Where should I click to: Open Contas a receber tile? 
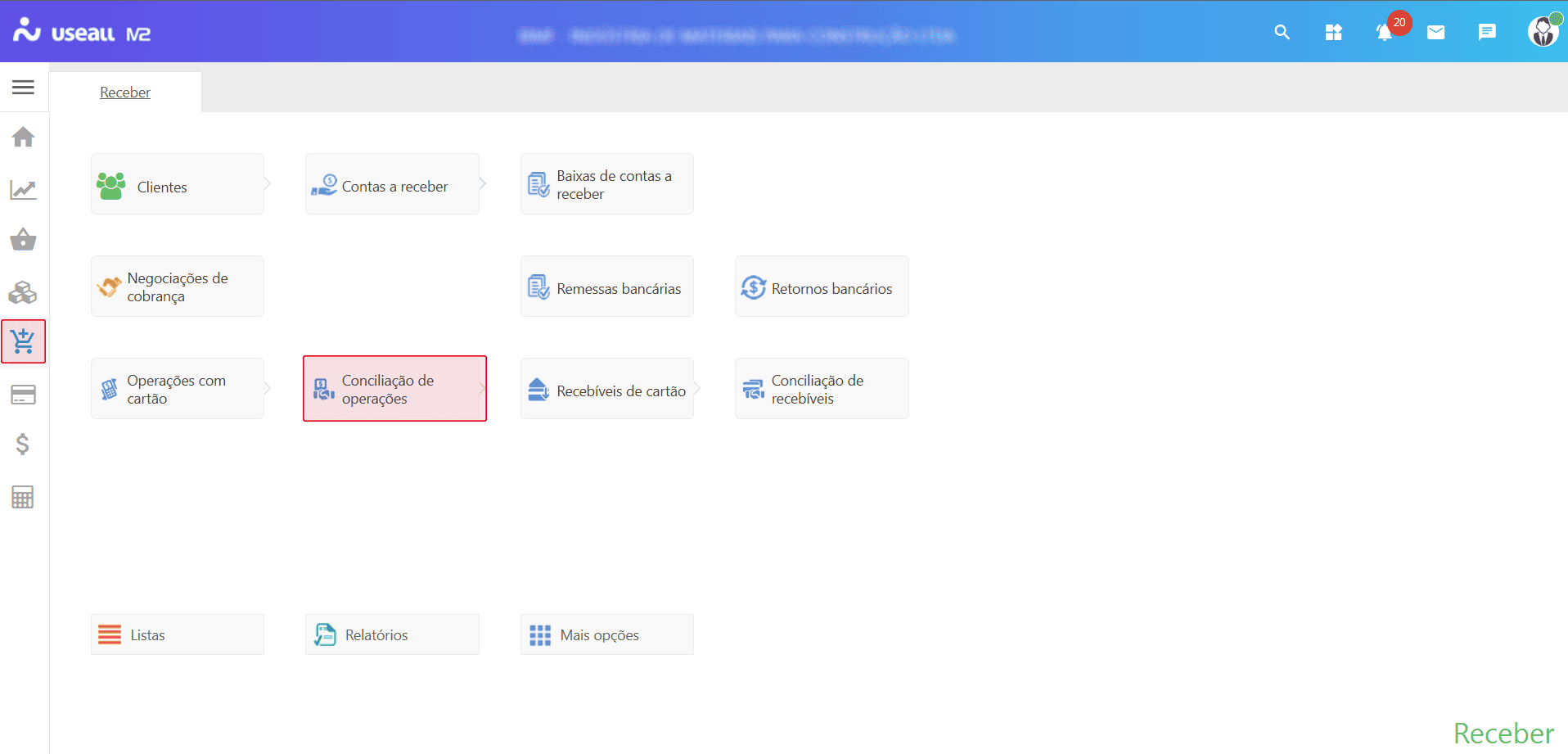point(392,184)
